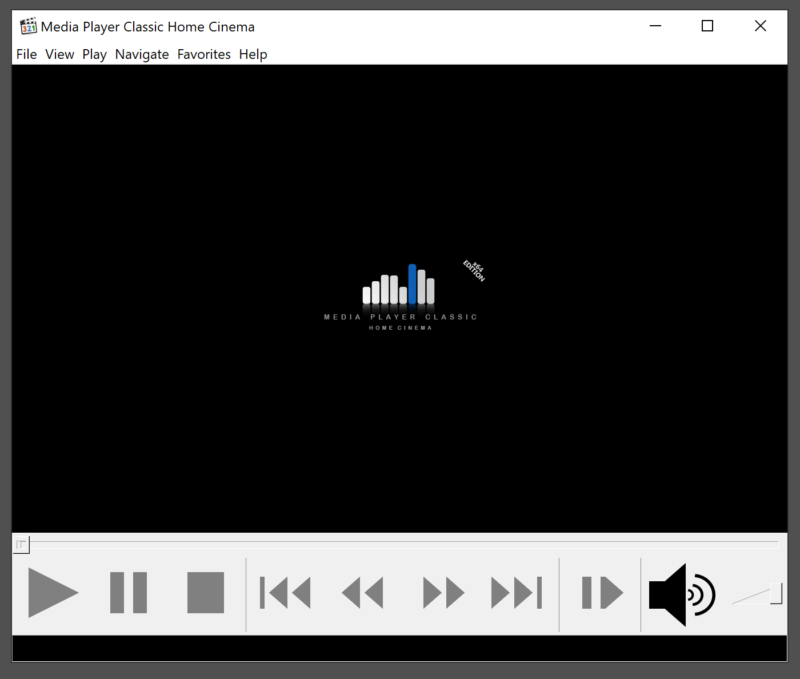This screenshot has width=800, height=679.
Task: Click the MPC-HC app icon in title bar
Action: click(28, 27)
